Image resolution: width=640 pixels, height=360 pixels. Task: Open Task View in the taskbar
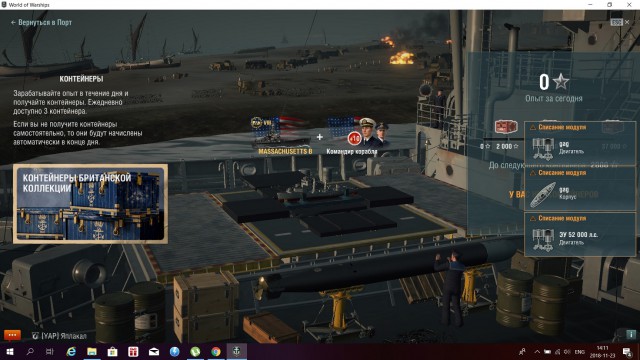pyautogui.click(x=50, y=351)
